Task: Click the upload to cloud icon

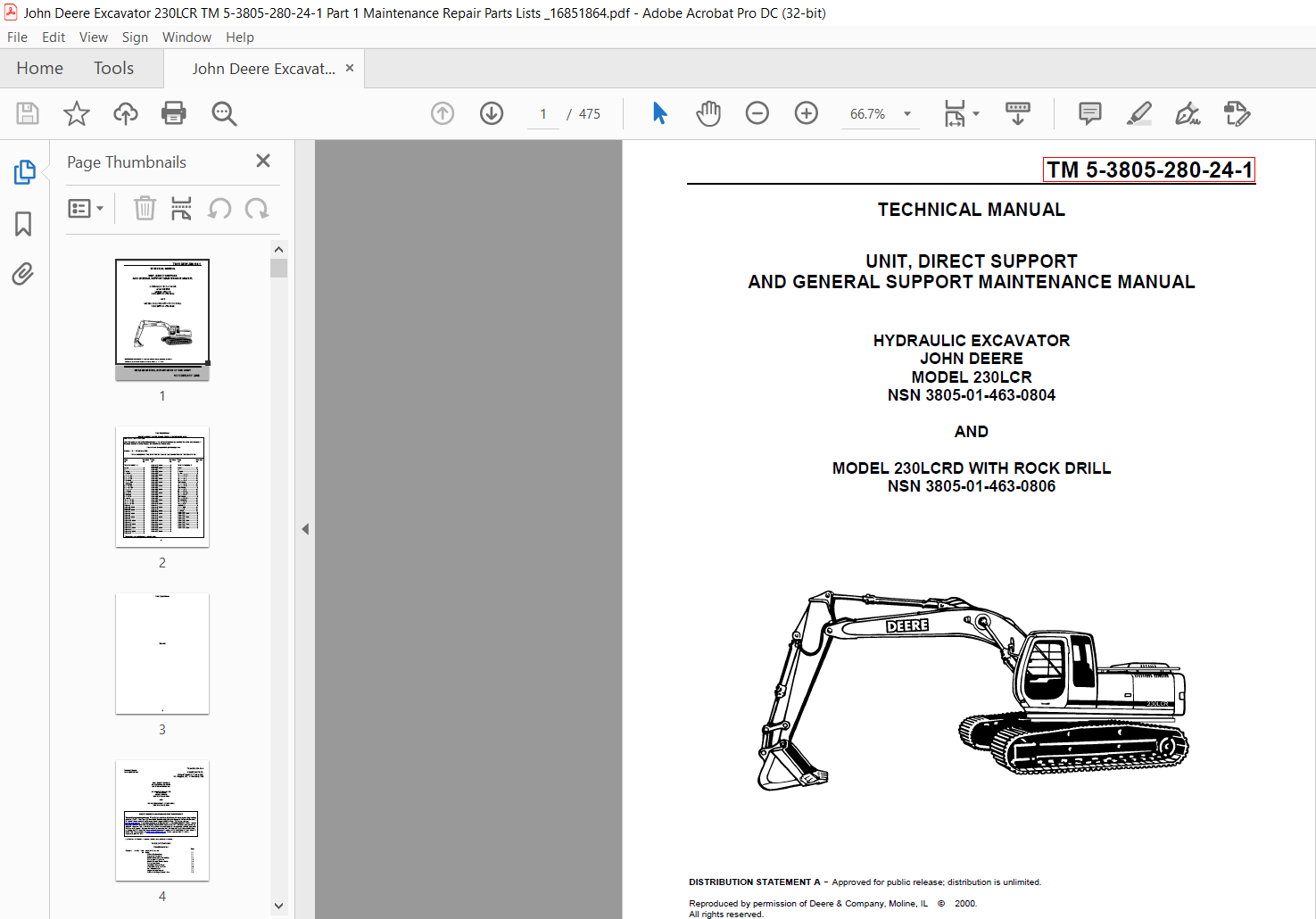Action: [x=126, y=113]
